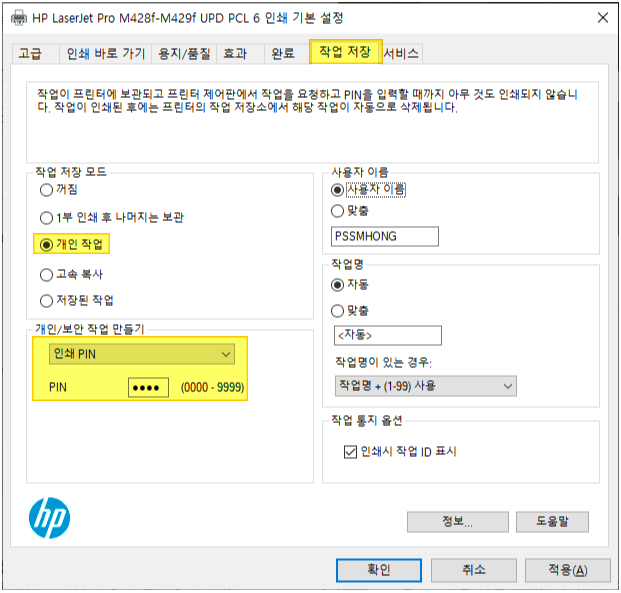Click the 도움말 button

(552, 521)
